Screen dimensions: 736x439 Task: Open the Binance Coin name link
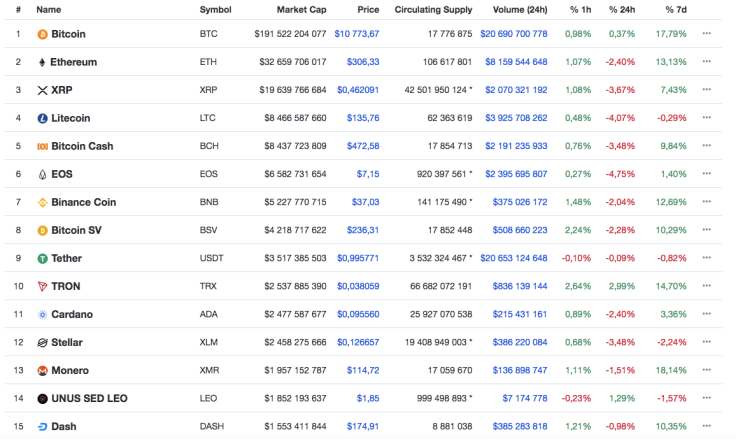pos(84,202)
